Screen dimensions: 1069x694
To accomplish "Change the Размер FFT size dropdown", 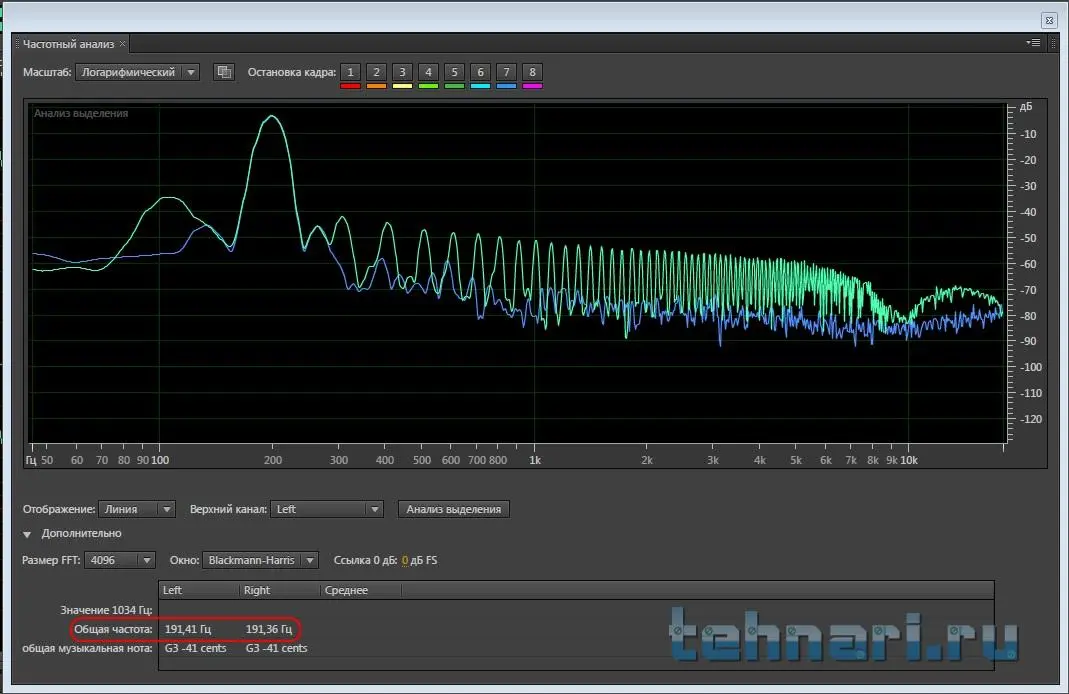I will click(120, 560).
